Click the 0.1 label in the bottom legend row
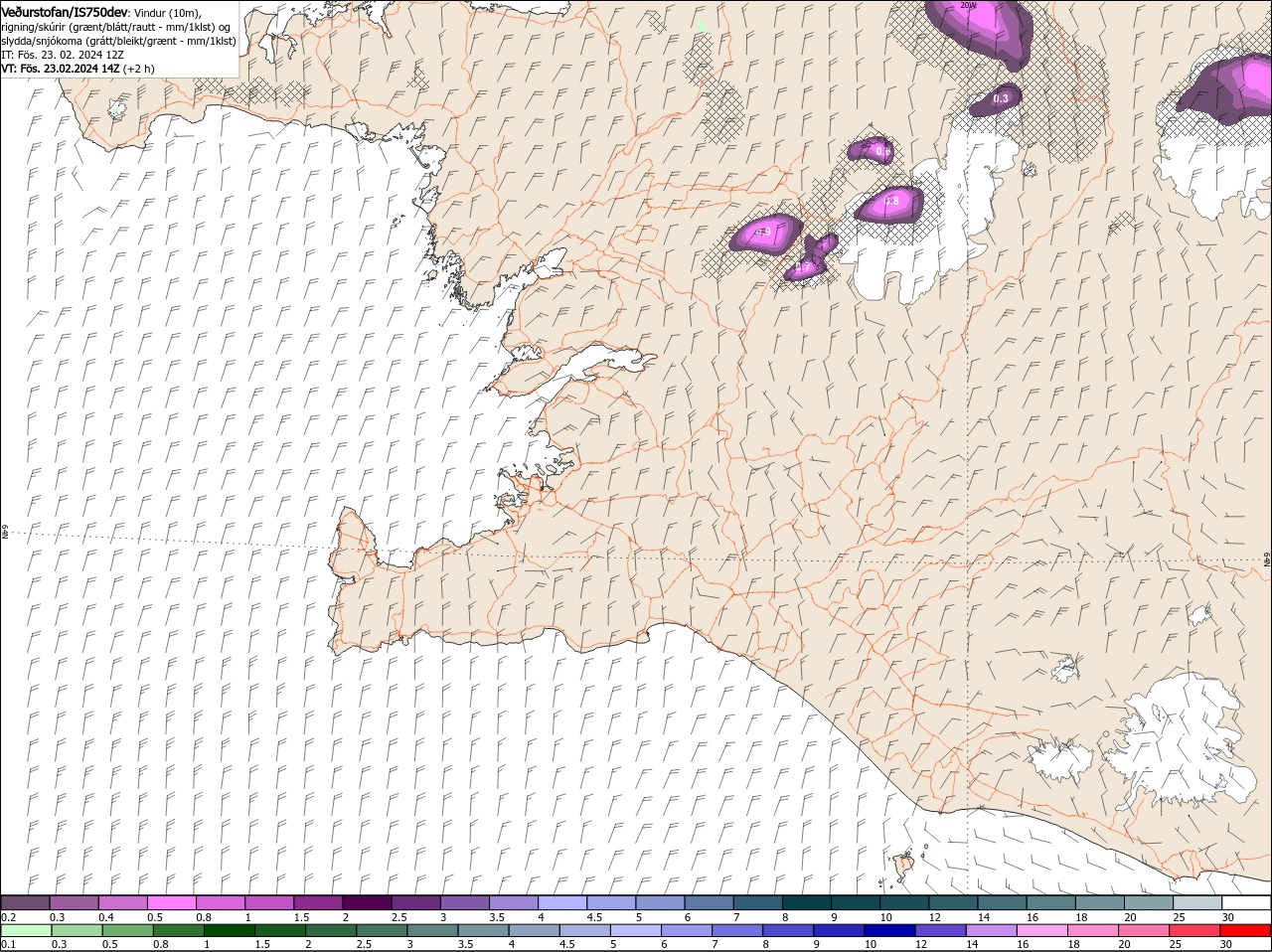Image resolution: width=1272 pixels, height=952 pixels. pos(8,945)
